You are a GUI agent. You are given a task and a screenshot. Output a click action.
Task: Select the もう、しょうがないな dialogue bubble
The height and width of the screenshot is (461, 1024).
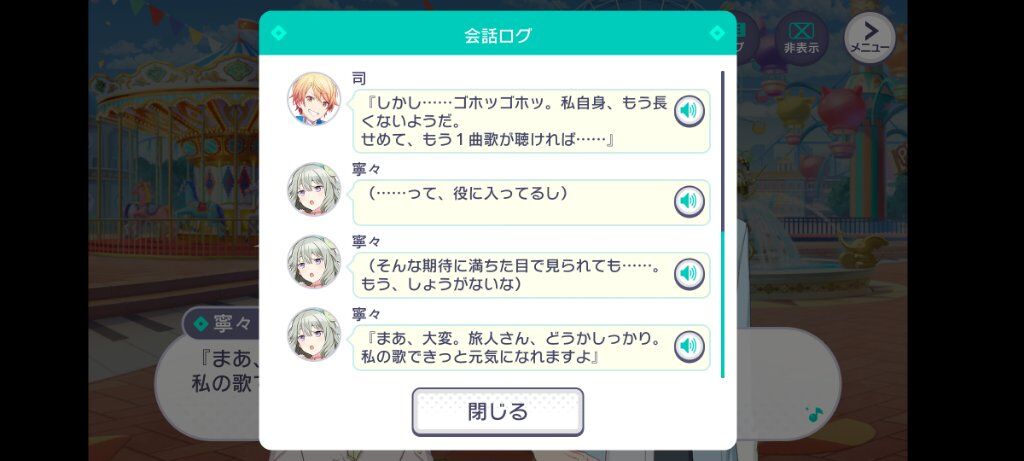click(x=531, y=275)
